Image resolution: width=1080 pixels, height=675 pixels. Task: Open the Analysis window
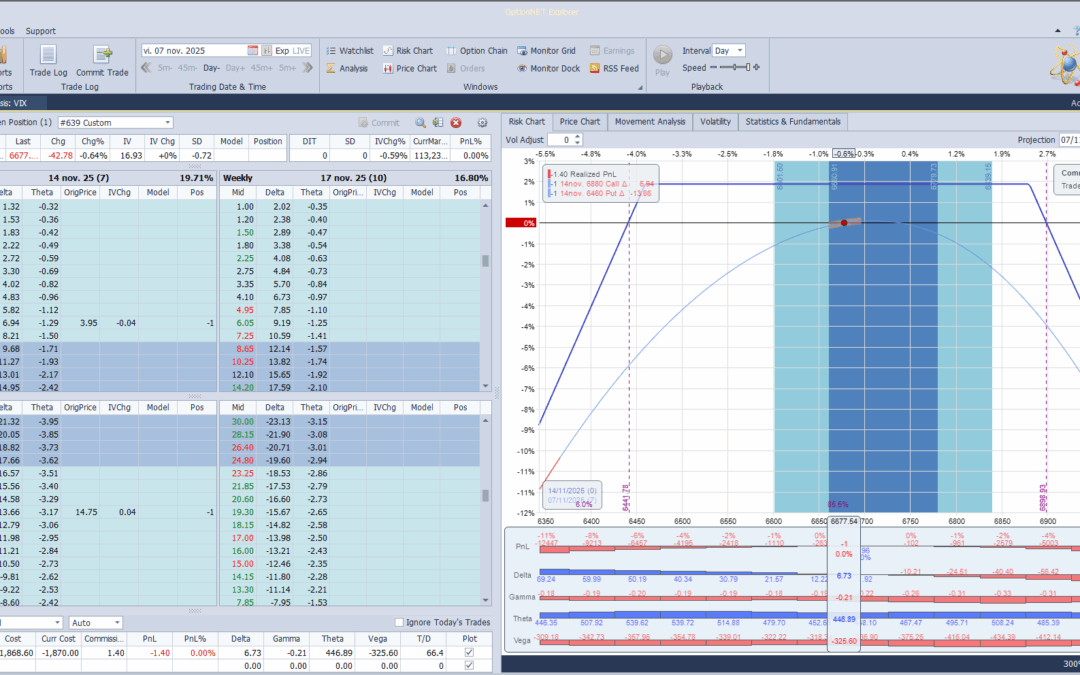(x=347, y=68)
